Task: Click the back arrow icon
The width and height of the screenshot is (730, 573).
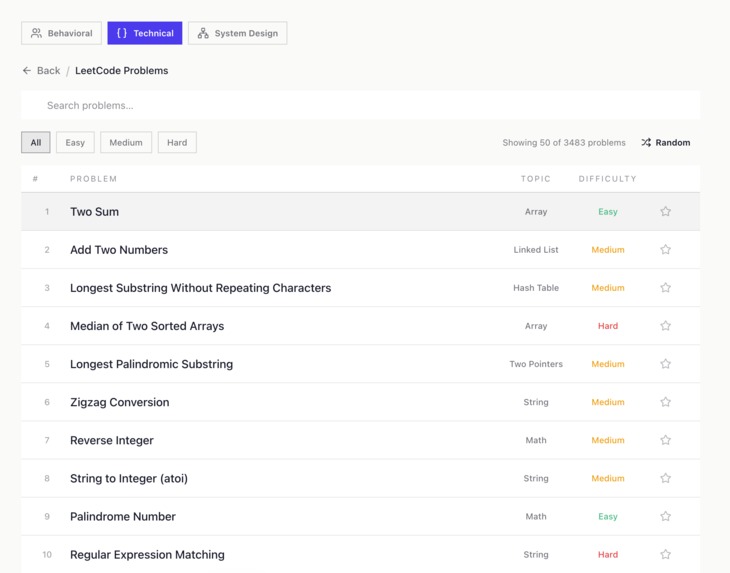Action: coord(27,71)
